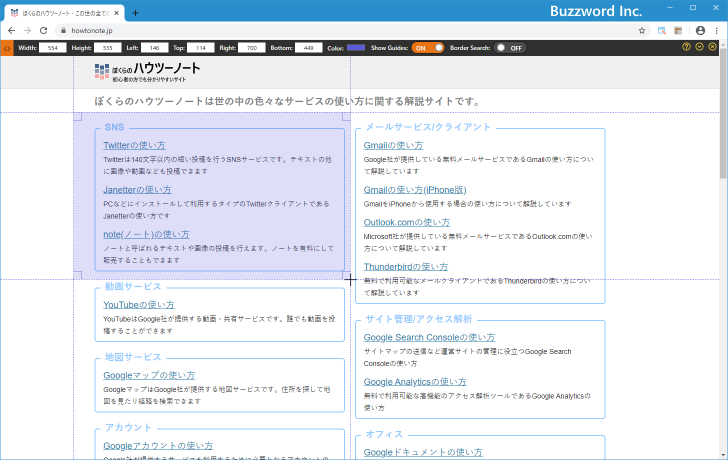Viewport: 728px width, 460px height.
Task: Open the Chrome profile avatar
Action: coord(700,31)
